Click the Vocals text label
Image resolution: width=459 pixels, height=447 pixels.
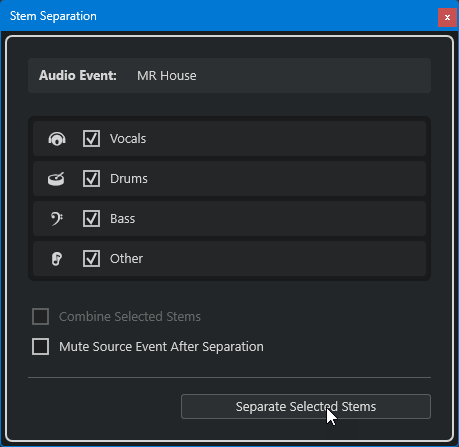(128, 139)
